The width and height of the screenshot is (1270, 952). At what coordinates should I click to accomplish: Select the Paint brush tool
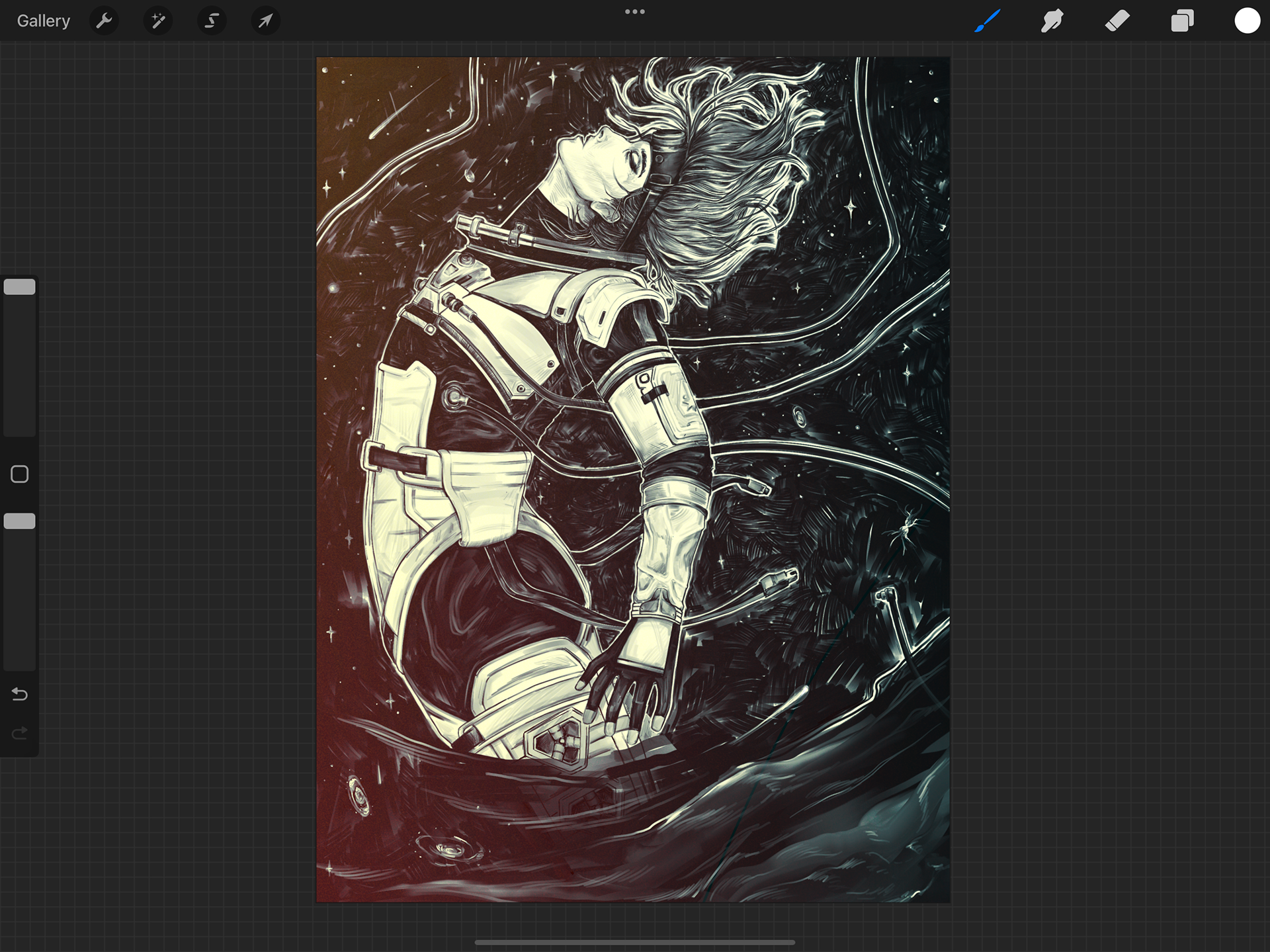point(987,21)
